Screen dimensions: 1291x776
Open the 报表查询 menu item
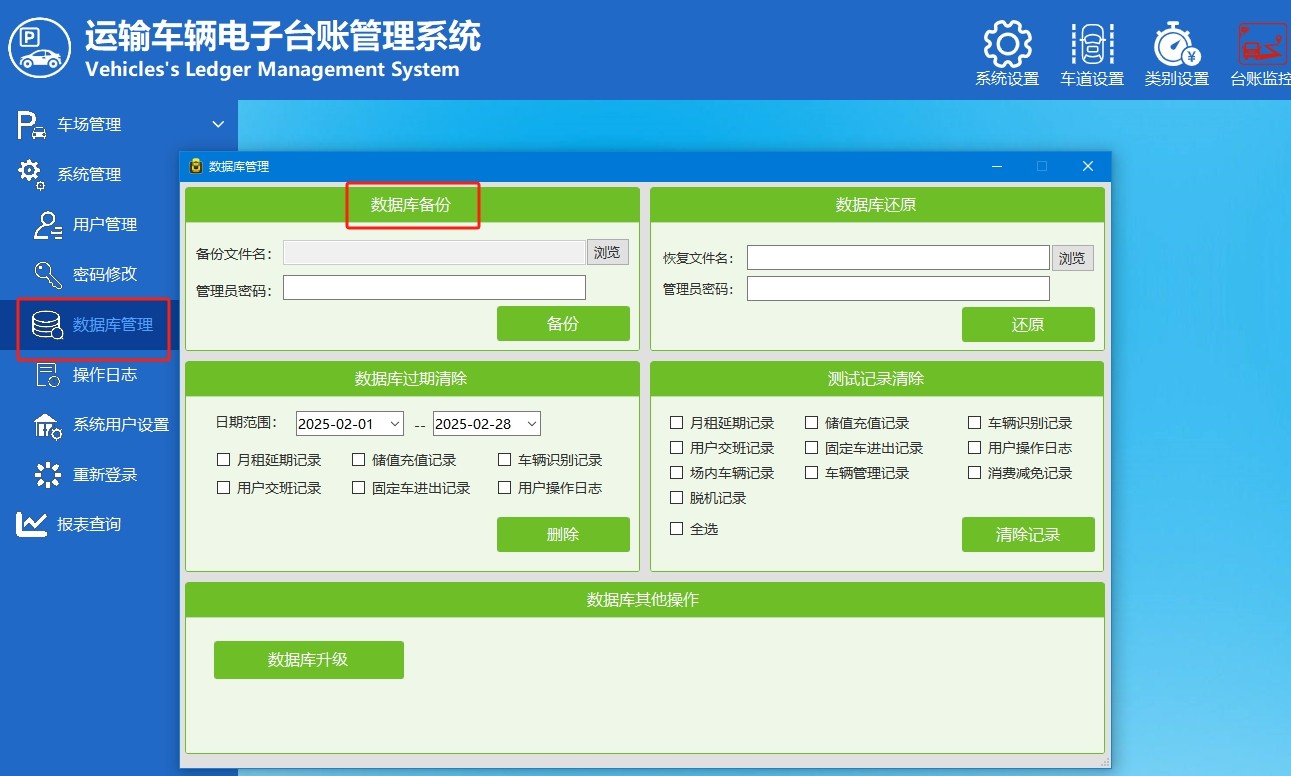coord(88,525)
